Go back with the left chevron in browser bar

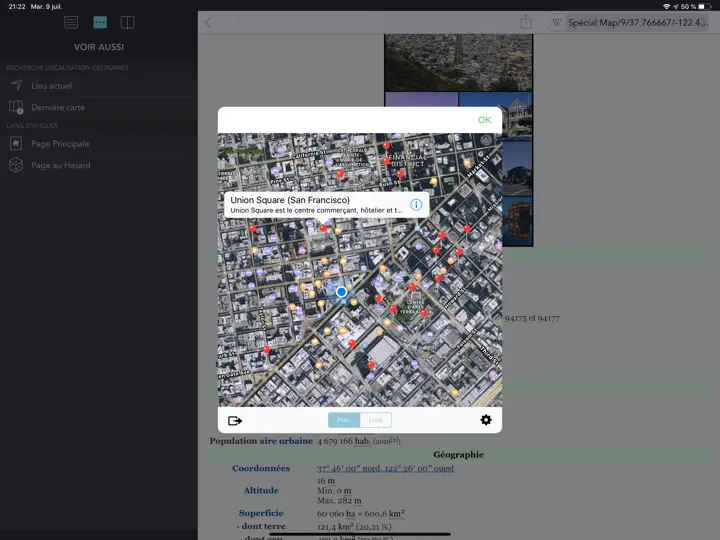click(x=208, y=22)
